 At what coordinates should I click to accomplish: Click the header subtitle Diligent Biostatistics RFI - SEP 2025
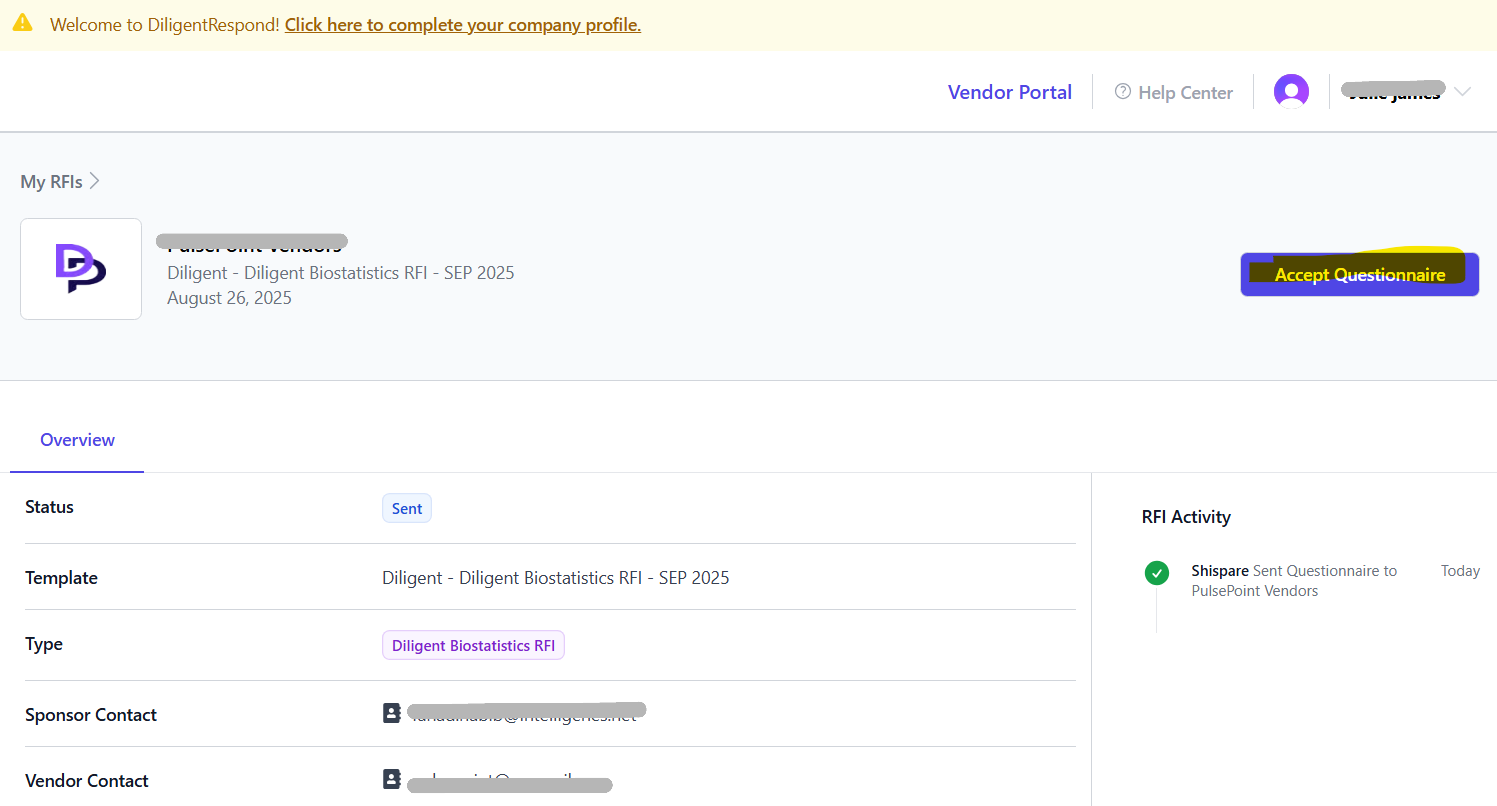[x=341, y=273]
